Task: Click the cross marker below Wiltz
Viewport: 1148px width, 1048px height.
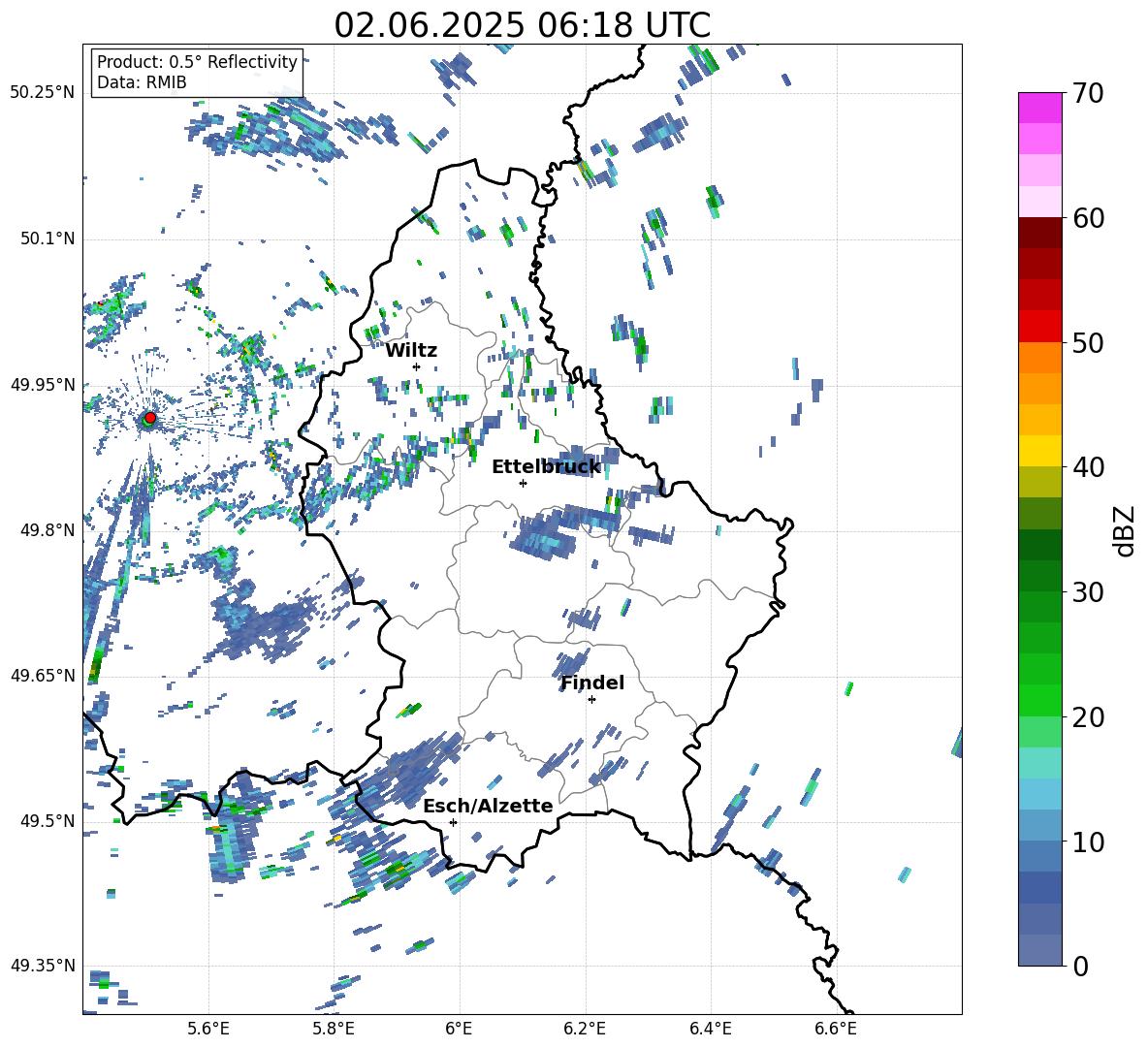Action: coord(417,366)
